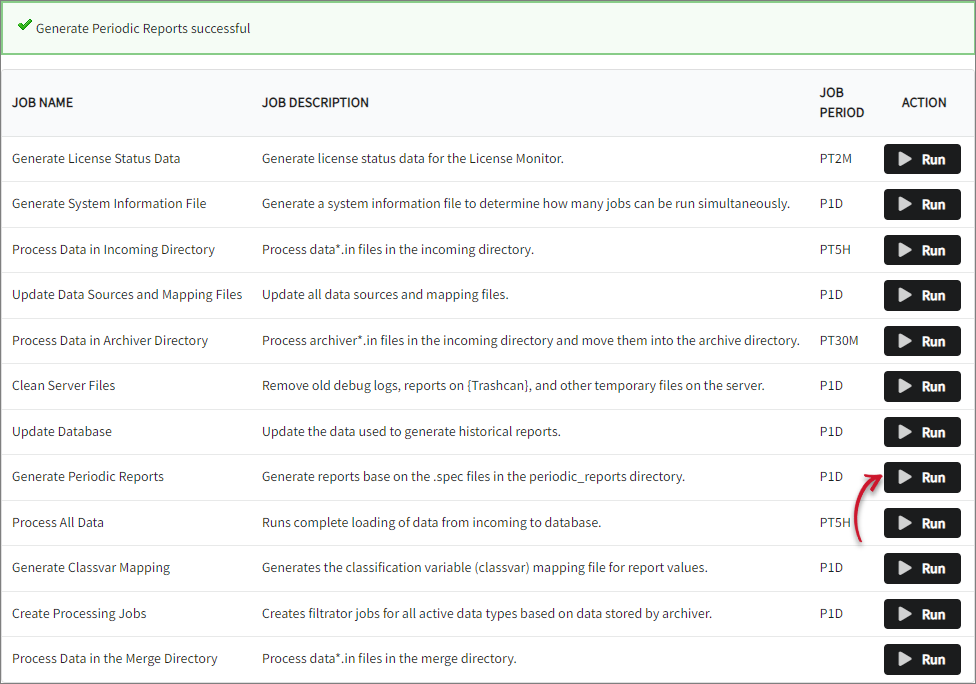976x684 pixels.
Task: Select the JOB DESCRIPTION column header
Action: click(314, 102)
